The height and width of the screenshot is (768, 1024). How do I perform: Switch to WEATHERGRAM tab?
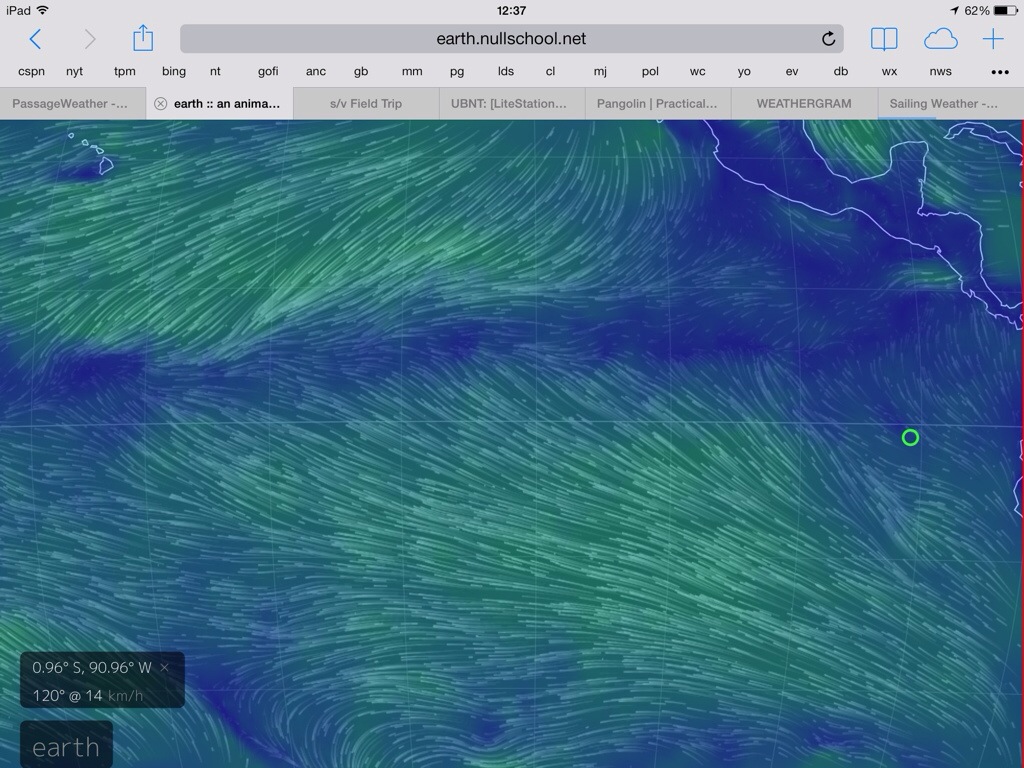point(803,104)
